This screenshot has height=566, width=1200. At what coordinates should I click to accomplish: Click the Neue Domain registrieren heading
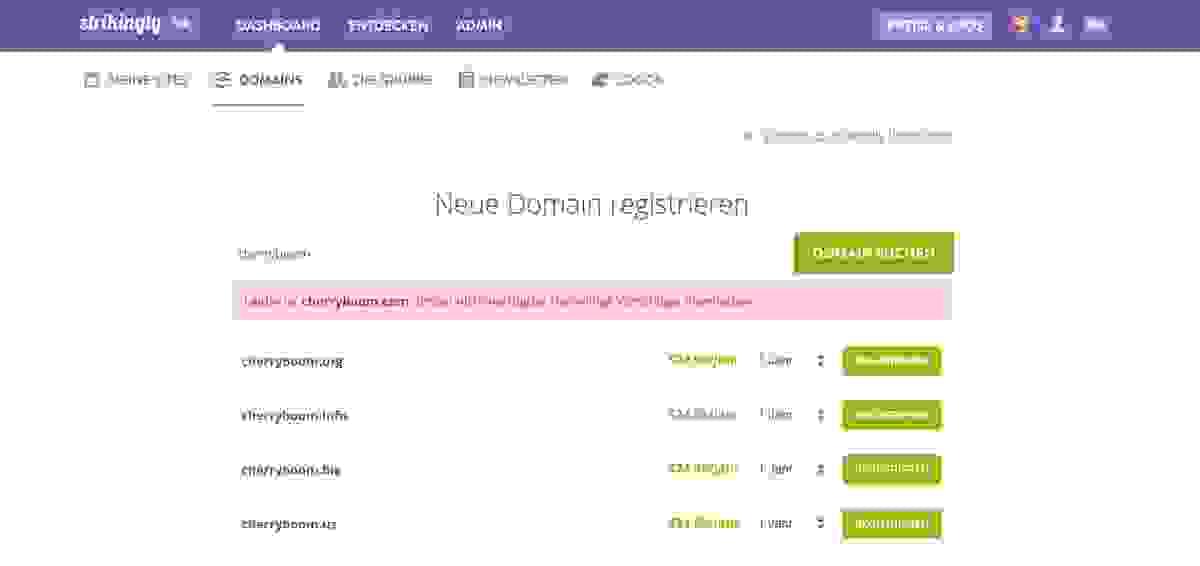[592, 205]
